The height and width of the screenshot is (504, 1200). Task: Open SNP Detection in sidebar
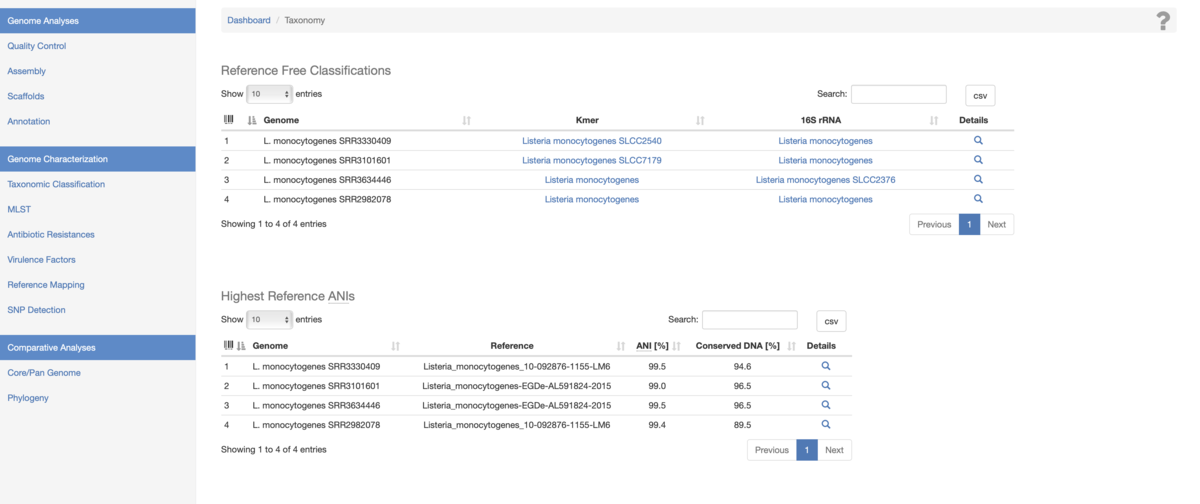click(36, 309)
